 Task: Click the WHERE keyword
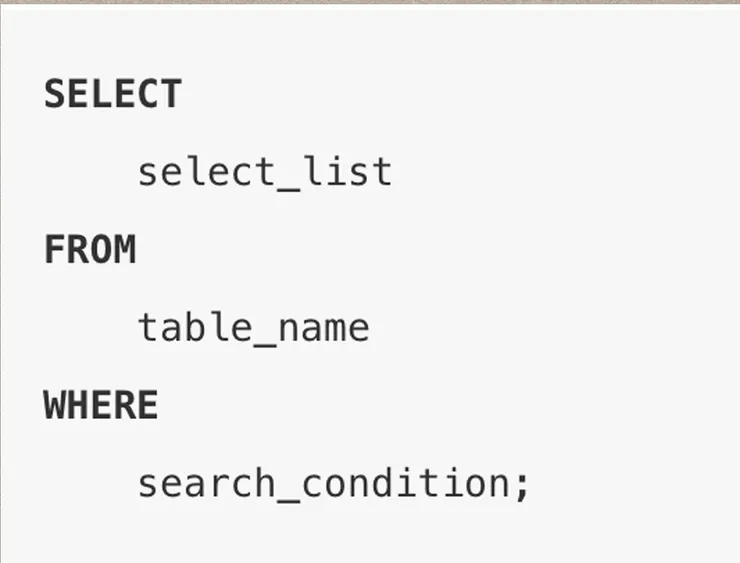[x=101, y=406]
